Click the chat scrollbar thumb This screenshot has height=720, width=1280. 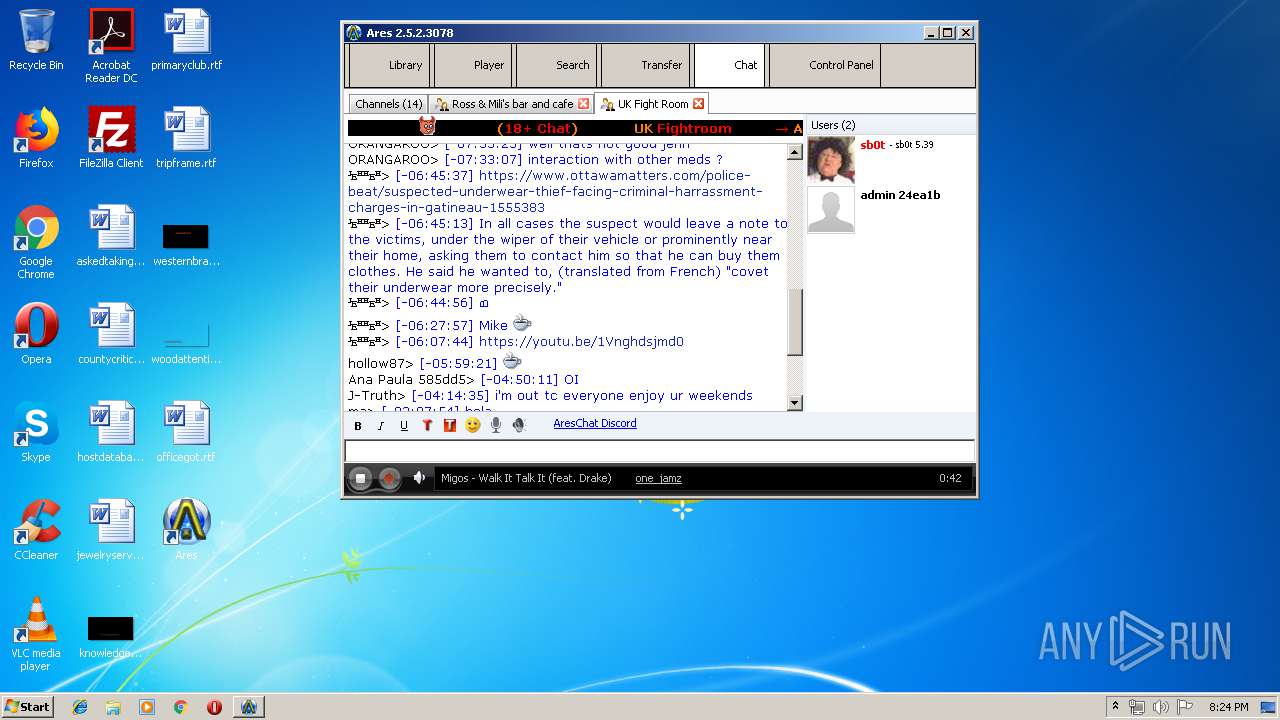pos(795,322)
